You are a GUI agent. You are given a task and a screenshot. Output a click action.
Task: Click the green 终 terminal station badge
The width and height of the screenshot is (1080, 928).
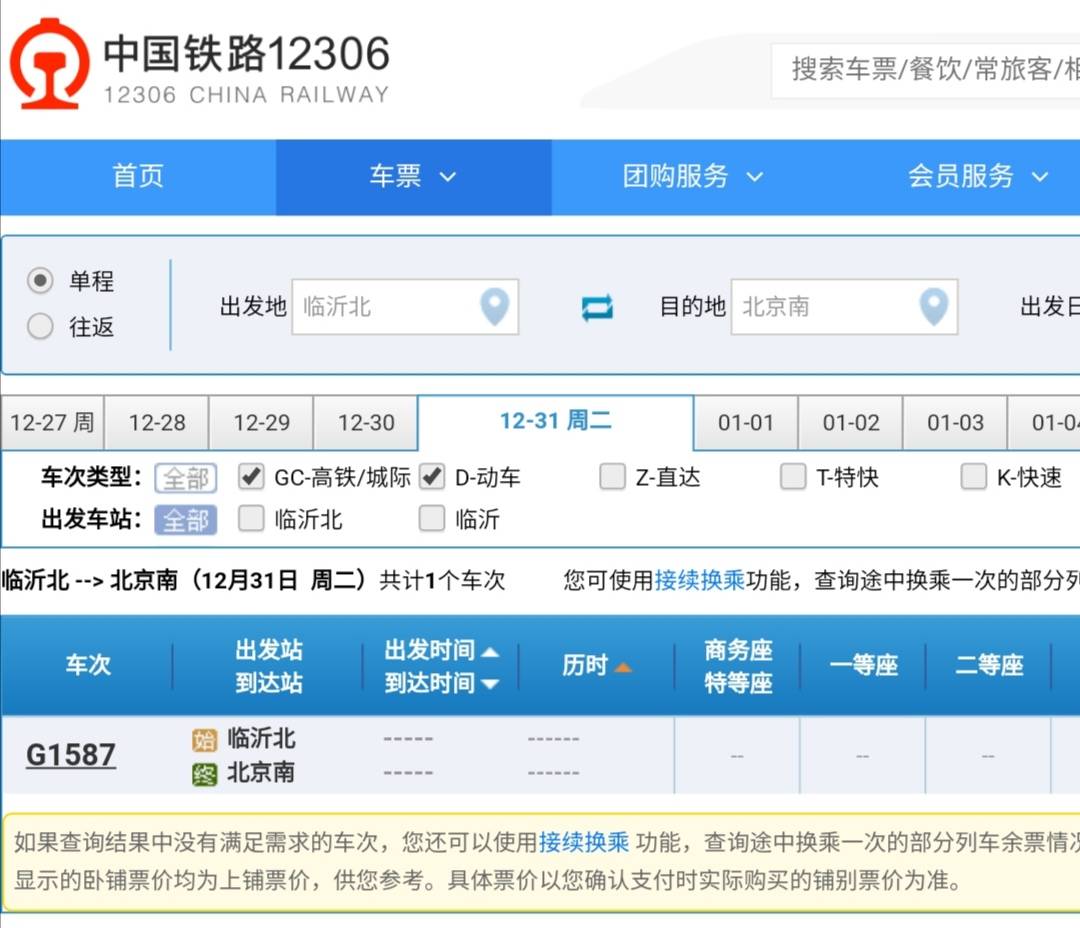(205, 774)
